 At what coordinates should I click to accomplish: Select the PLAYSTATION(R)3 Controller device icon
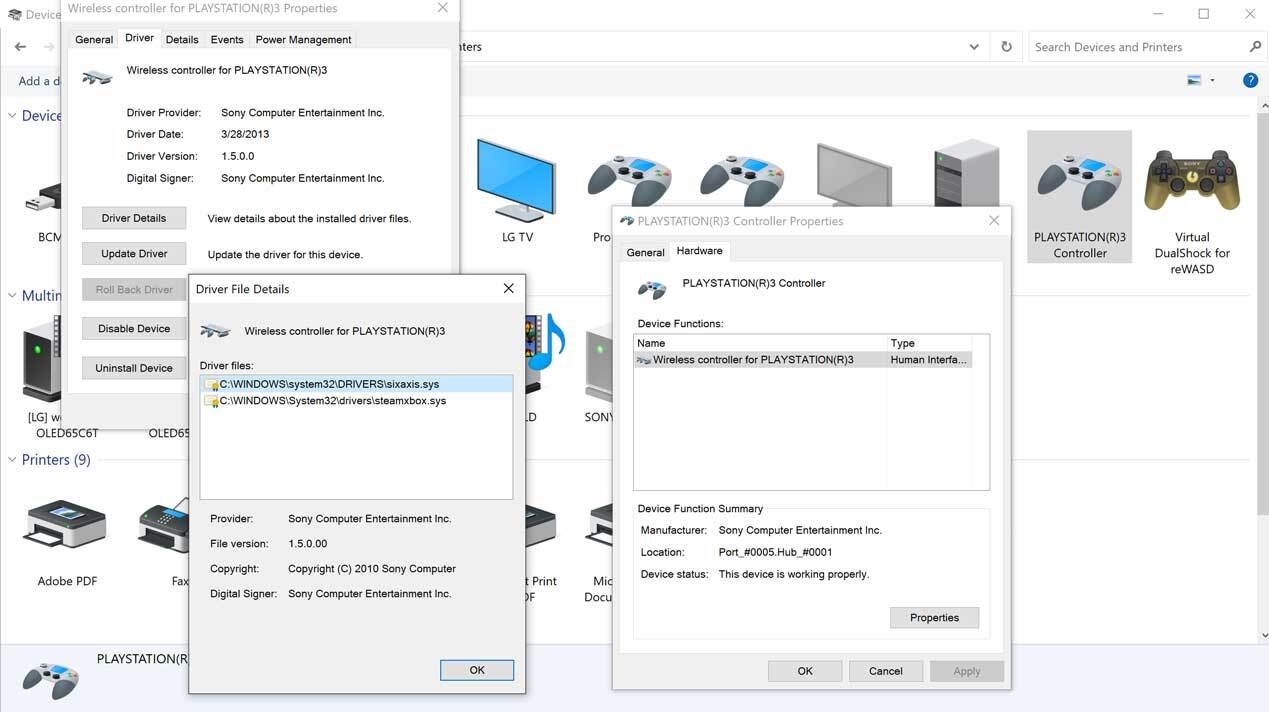1079,182
